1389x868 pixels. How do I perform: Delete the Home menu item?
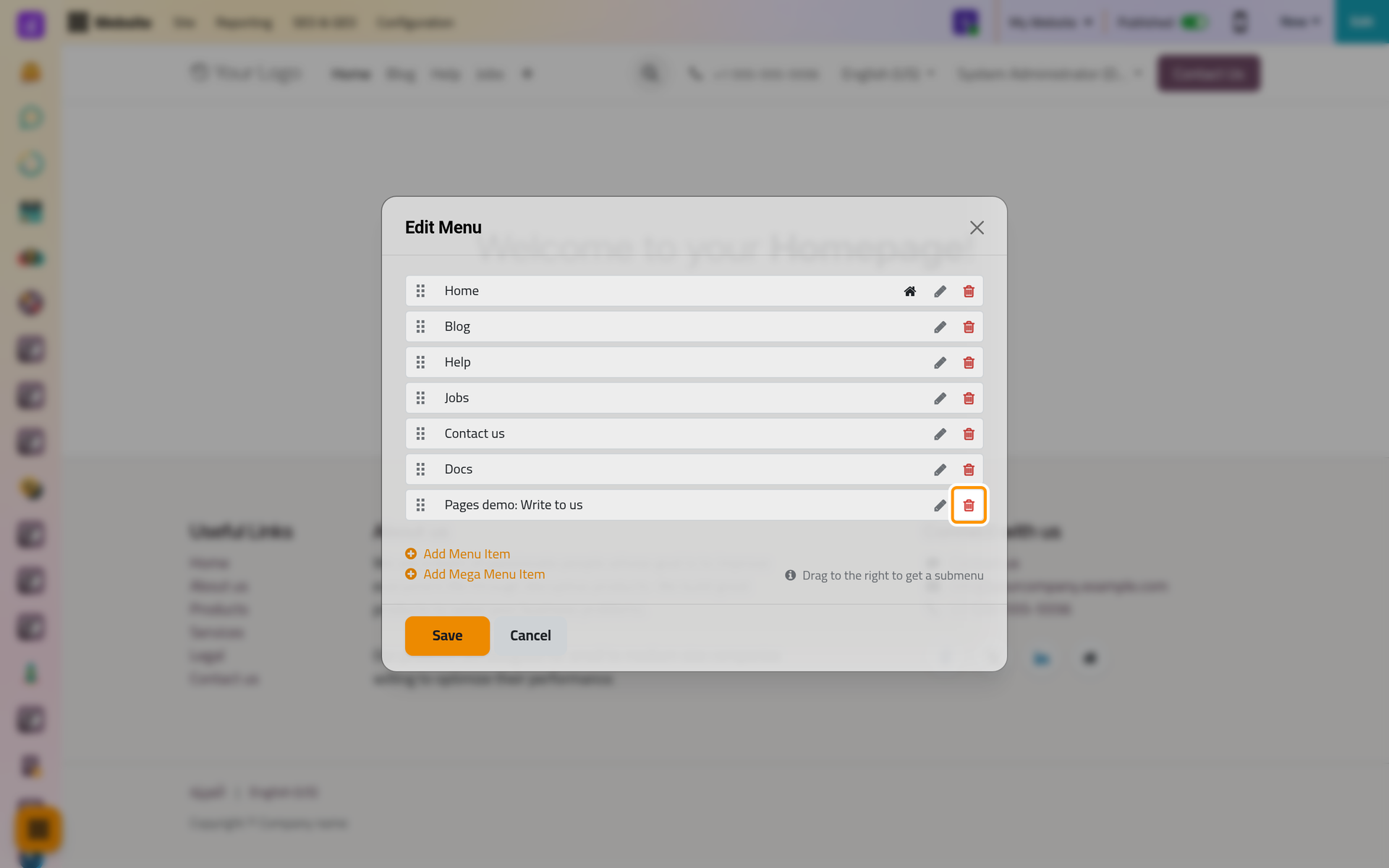tap(969, 292)
